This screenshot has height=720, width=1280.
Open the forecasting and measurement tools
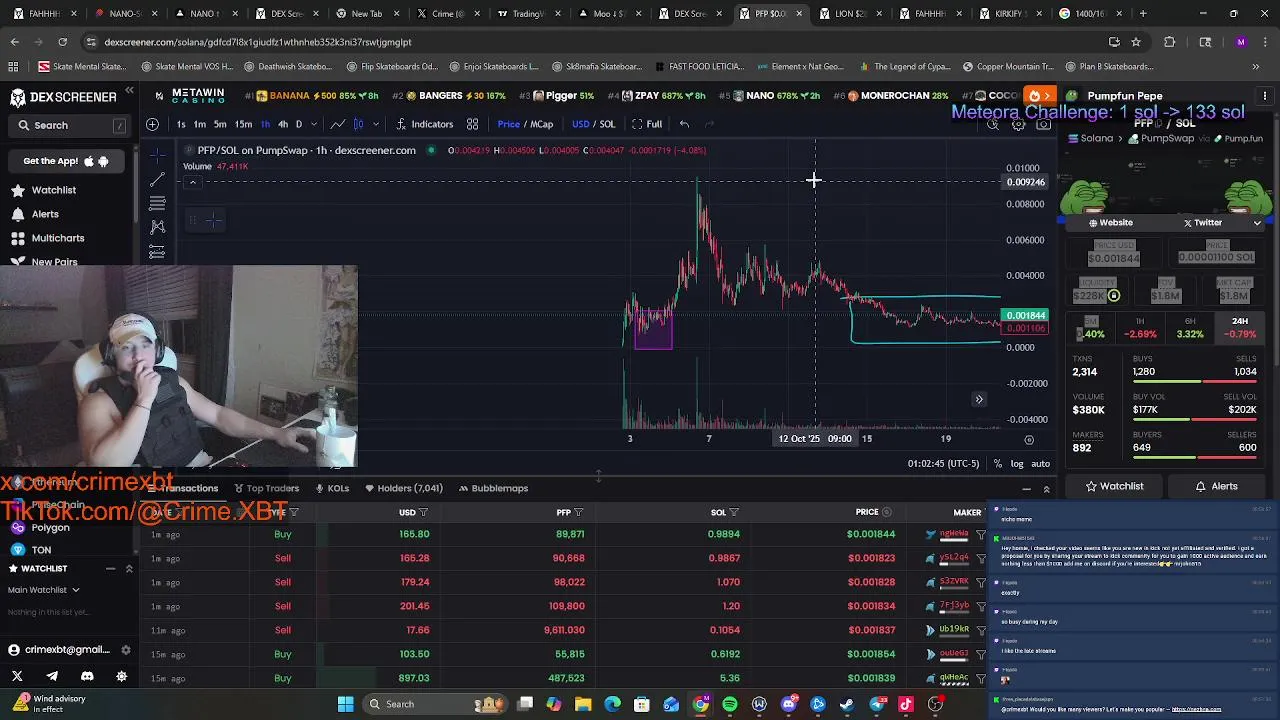[157, 251]
